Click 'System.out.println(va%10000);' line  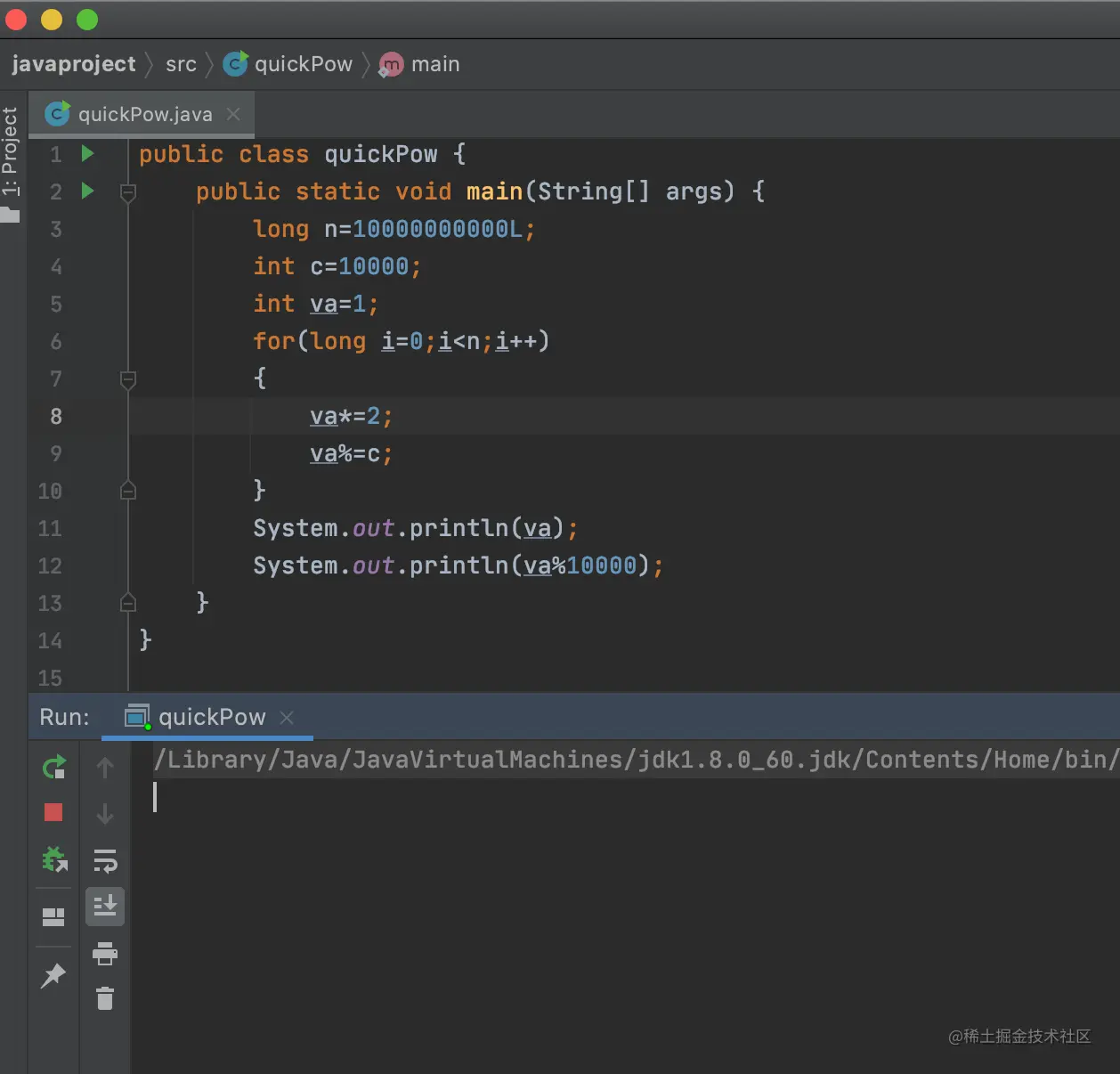459,565
